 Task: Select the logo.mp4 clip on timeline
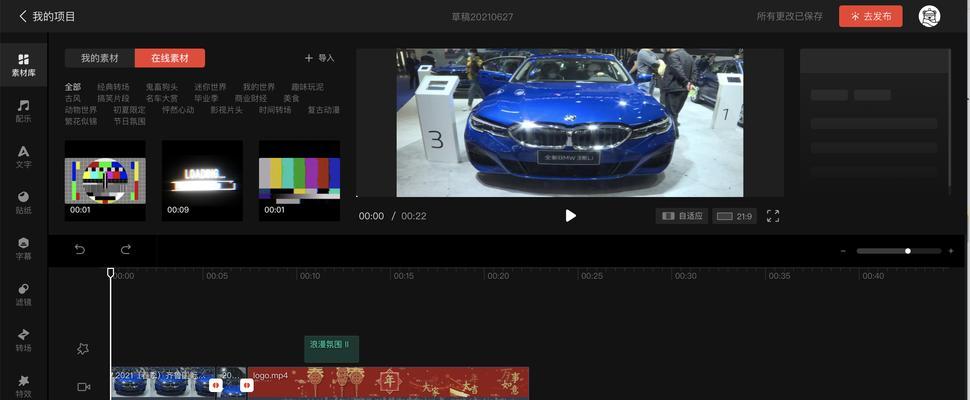pyautogui.click(x=388, y=383)
